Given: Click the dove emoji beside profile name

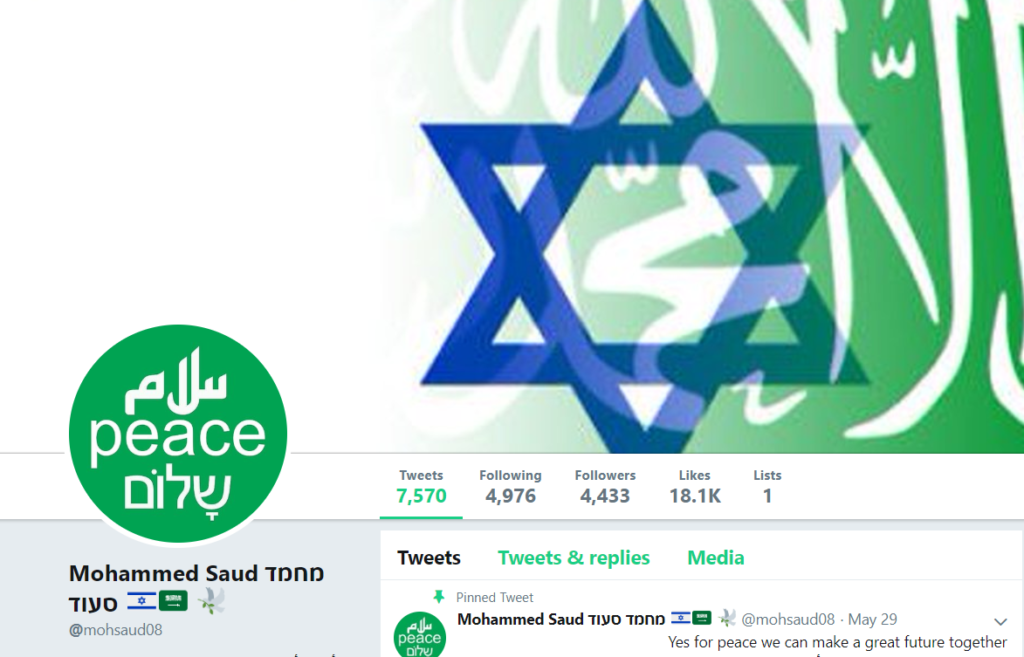Looking at the screenshot, I should (x=211, y=601).
